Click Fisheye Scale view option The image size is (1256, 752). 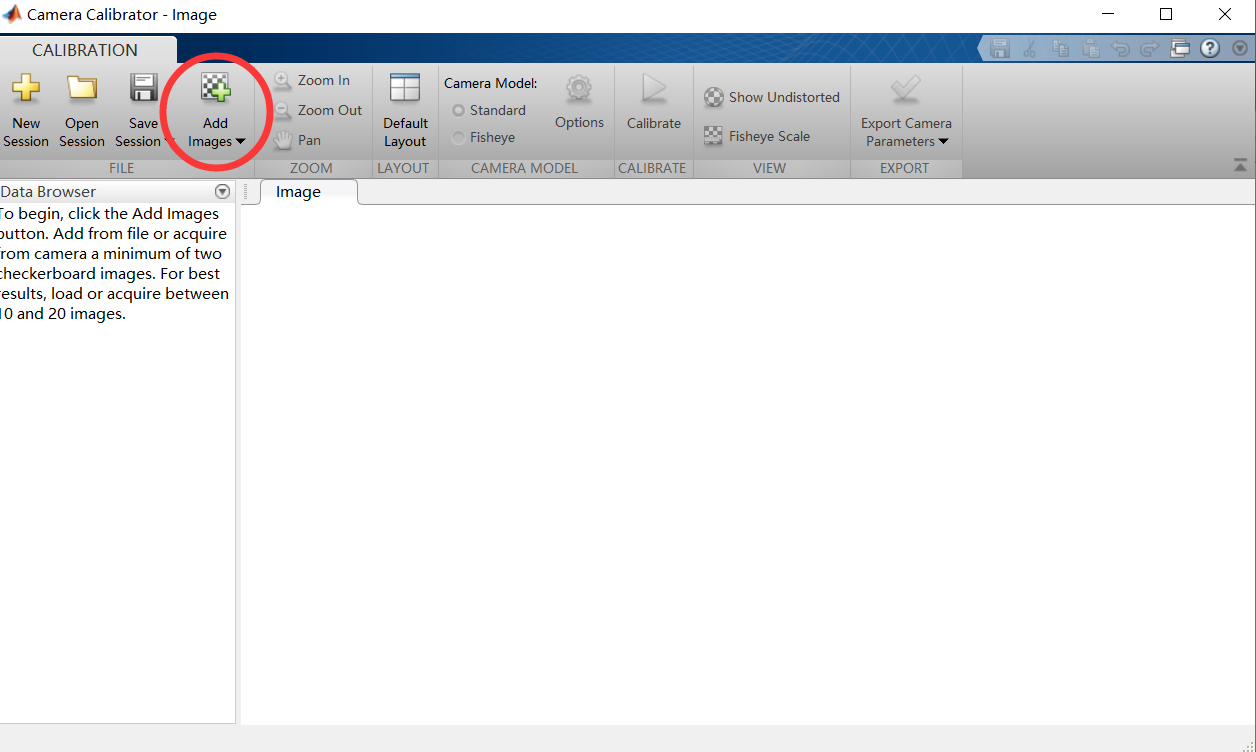pyautogui.click(x=757, y=136)
